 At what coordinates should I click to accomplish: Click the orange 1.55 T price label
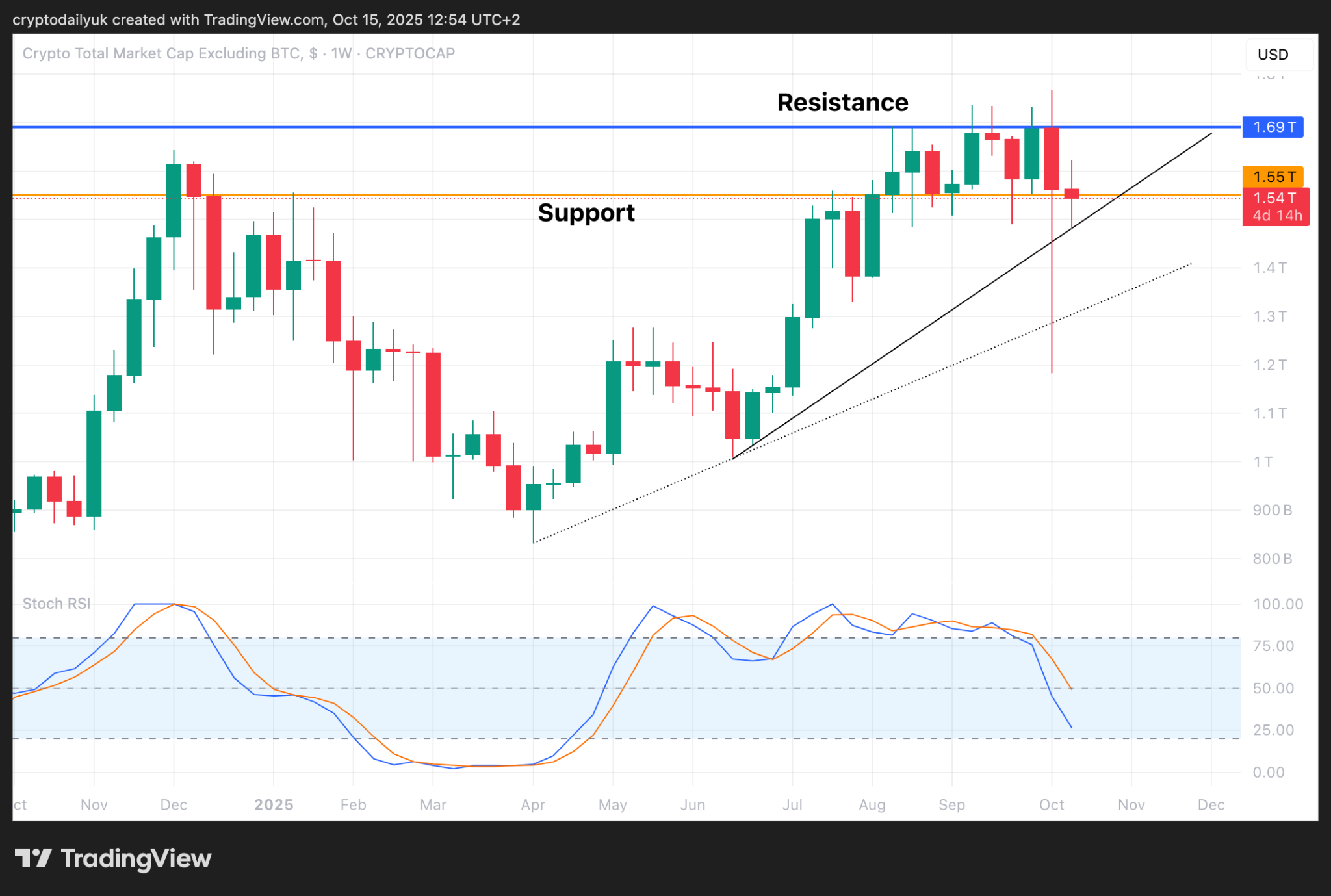click(1273, 177)
